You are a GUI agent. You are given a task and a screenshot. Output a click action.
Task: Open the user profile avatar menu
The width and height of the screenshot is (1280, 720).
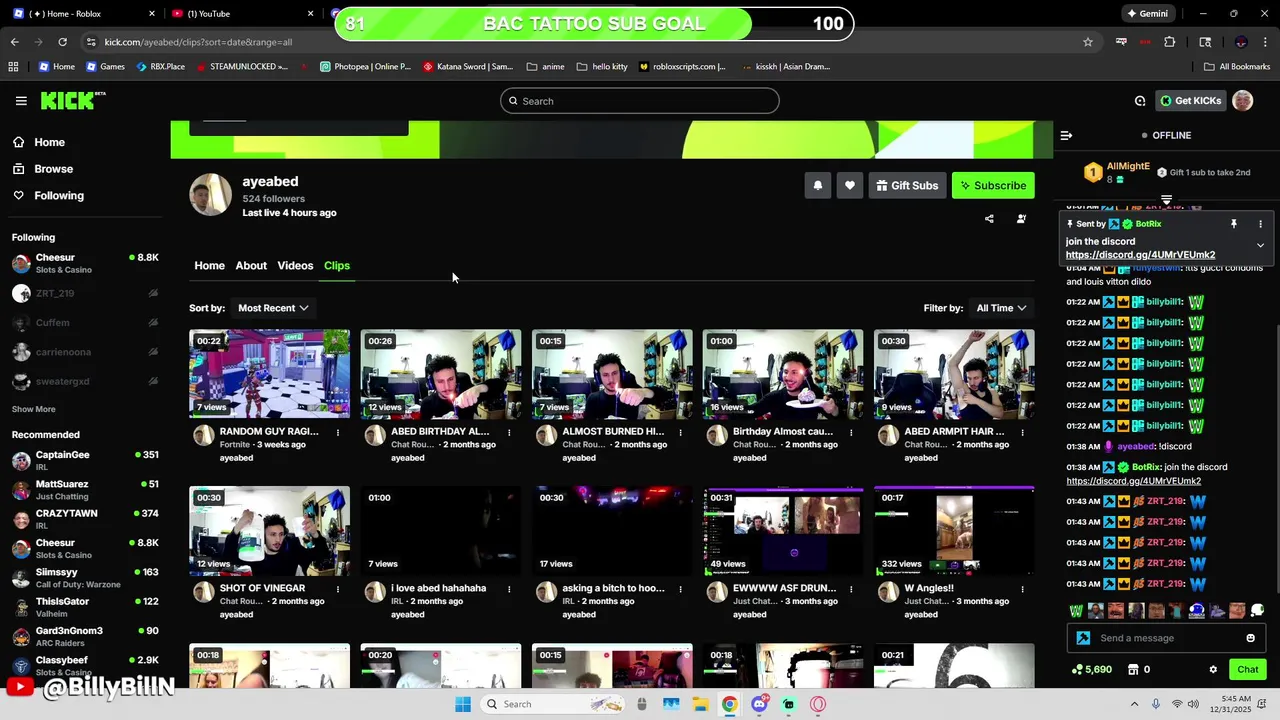point(1243,101)
